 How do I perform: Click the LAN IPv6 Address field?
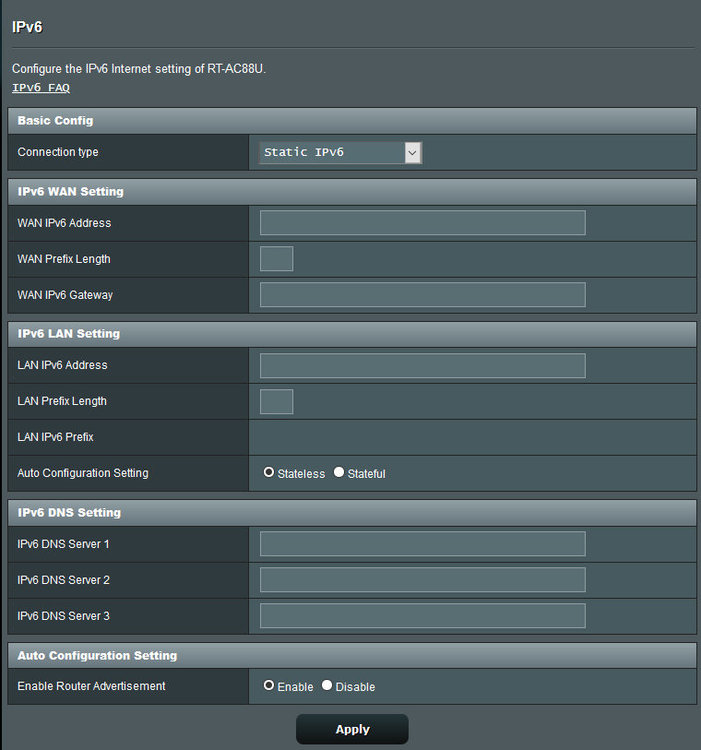coord(422,365)
